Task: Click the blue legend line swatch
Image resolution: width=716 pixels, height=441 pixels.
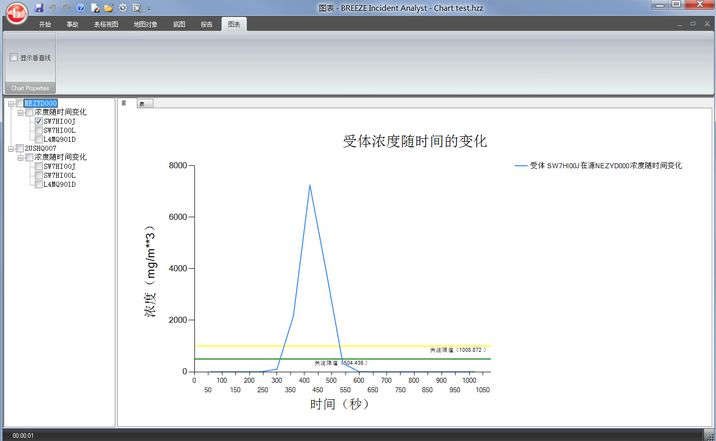Action: tap(521, 166)
